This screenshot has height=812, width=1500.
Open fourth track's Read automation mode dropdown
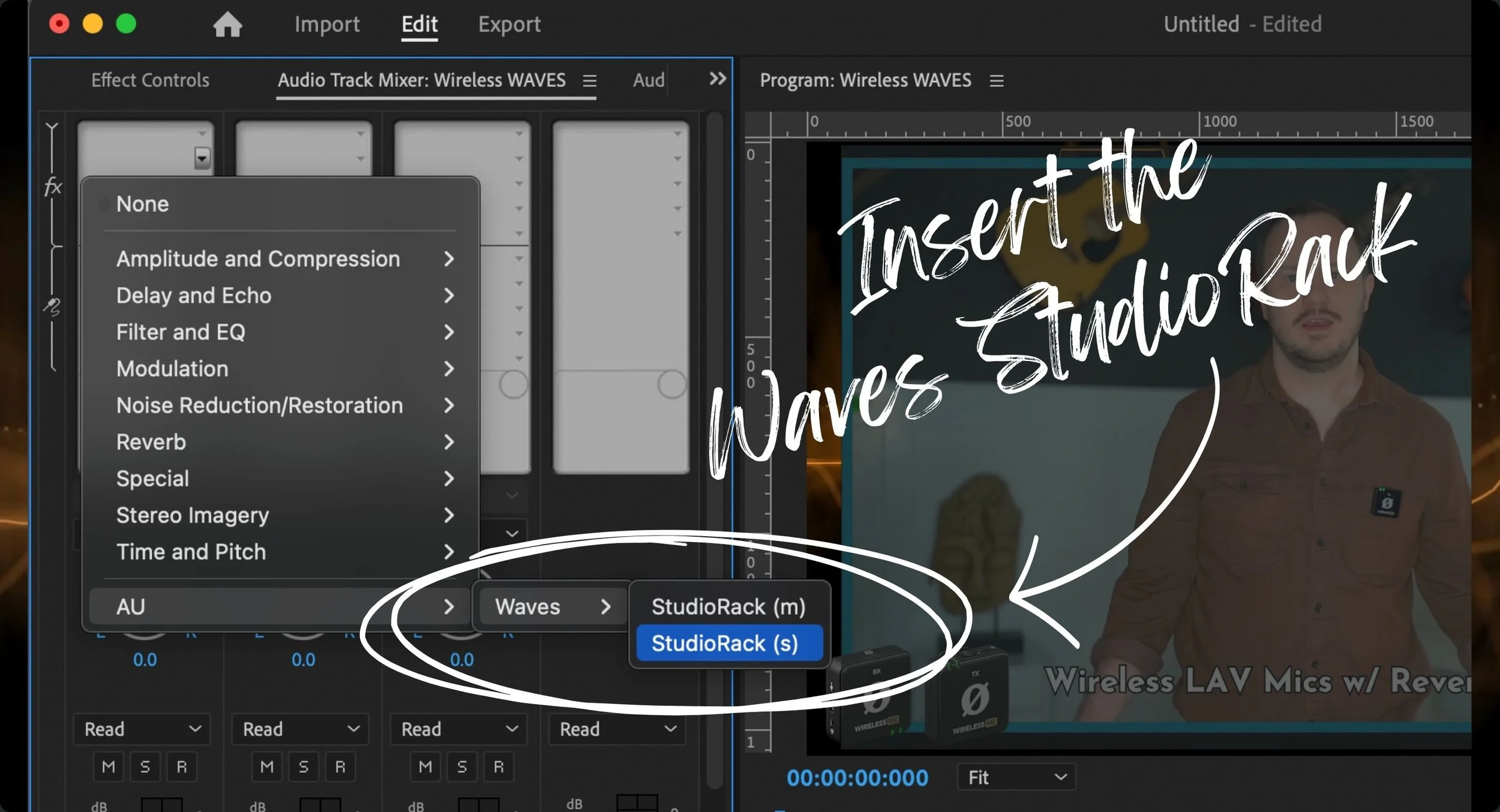(617, 729)
